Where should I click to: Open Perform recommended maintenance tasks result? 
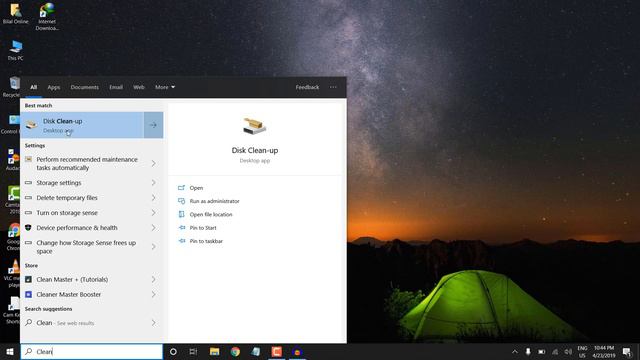coord(92,163)
